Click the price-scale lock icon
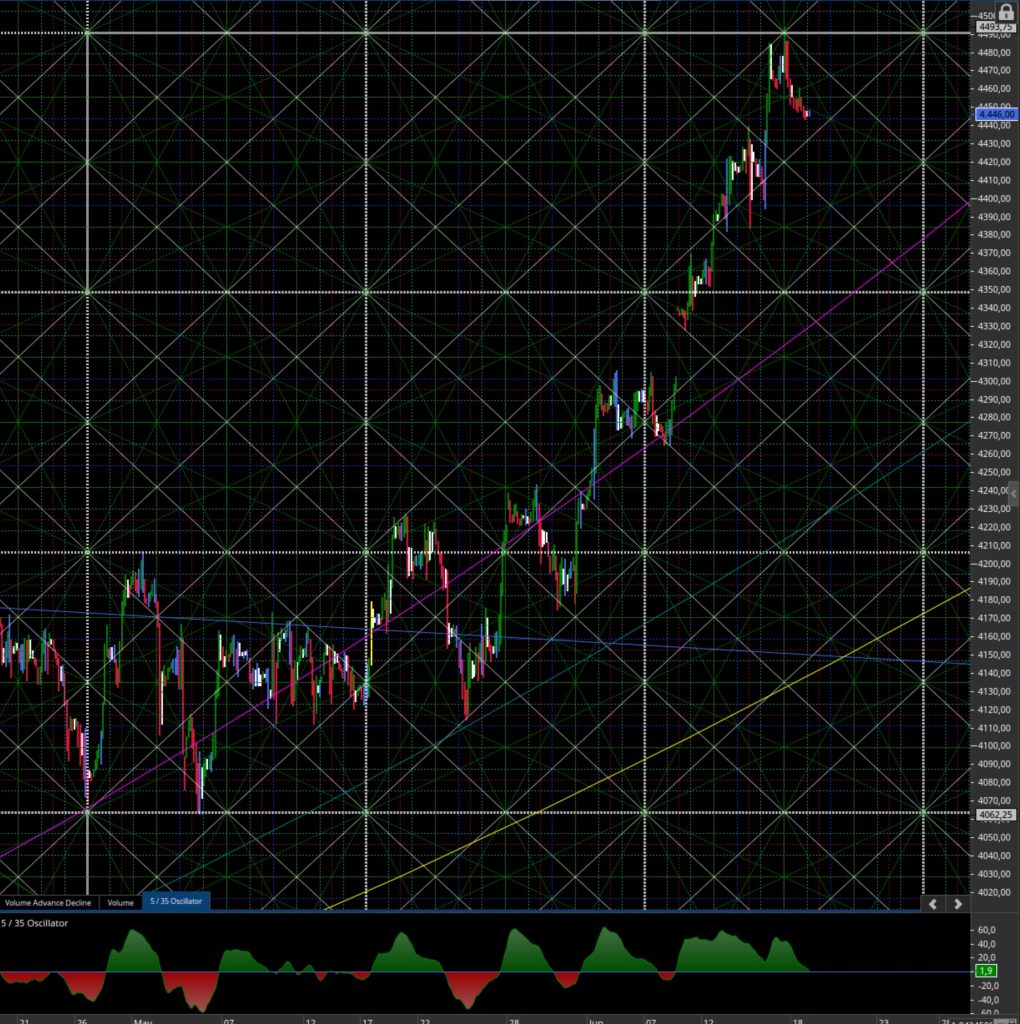This screenshot has width=1020, height=1024. 1006,12
